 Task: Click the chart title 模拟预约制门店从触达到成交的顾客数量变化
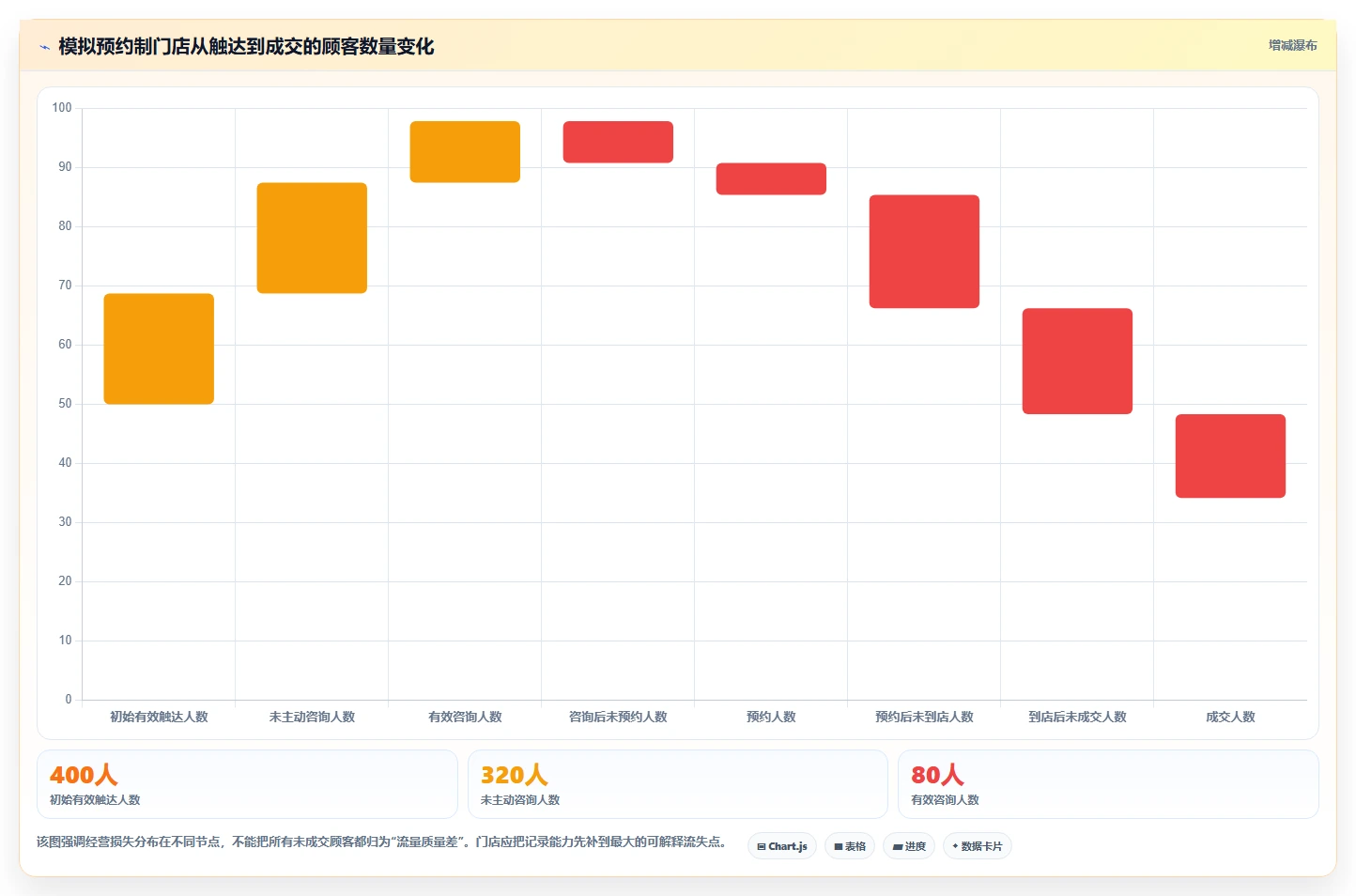pyautogui.click(x=246, y=46)
